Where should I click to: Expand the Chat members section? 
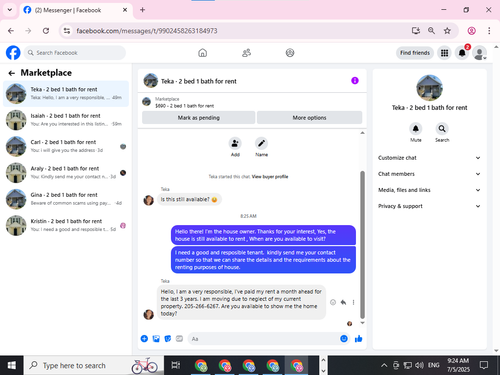point(429,174)
